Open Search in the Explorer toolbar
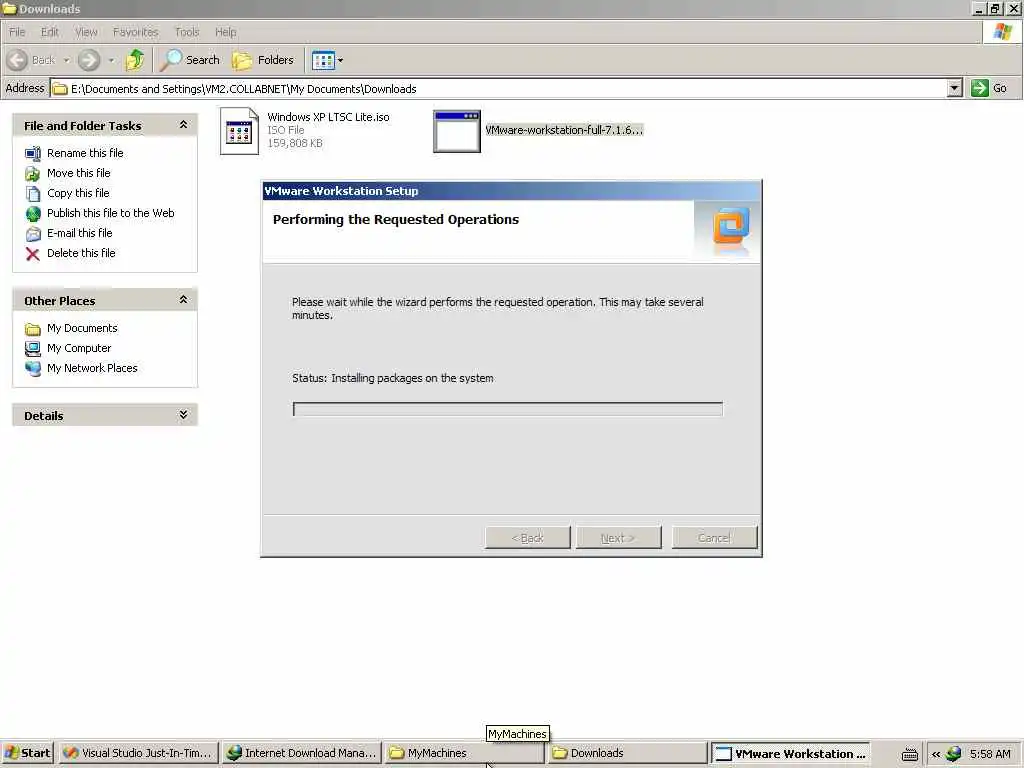Screen dimensions: 1024x768 (x=190, y=60)
